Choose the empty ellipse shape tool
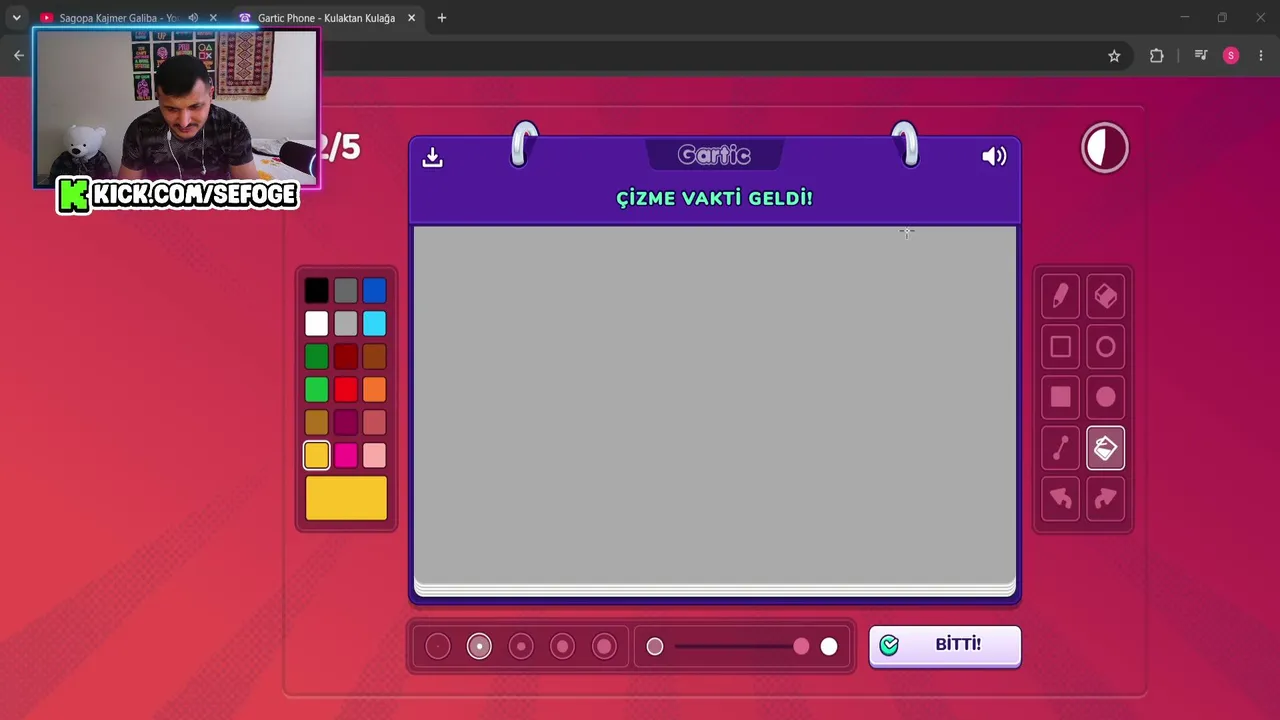 tap(1105, 347)
